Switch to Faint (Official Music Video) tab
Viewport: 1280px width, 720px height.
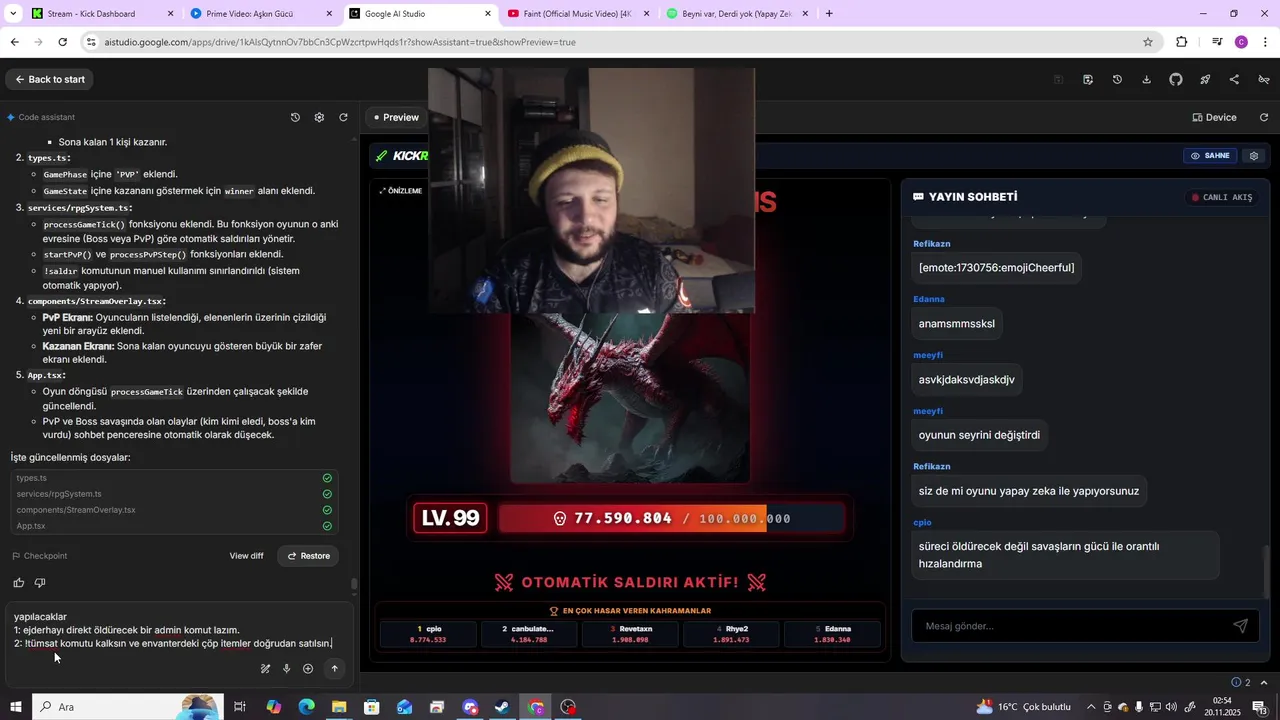580,14
